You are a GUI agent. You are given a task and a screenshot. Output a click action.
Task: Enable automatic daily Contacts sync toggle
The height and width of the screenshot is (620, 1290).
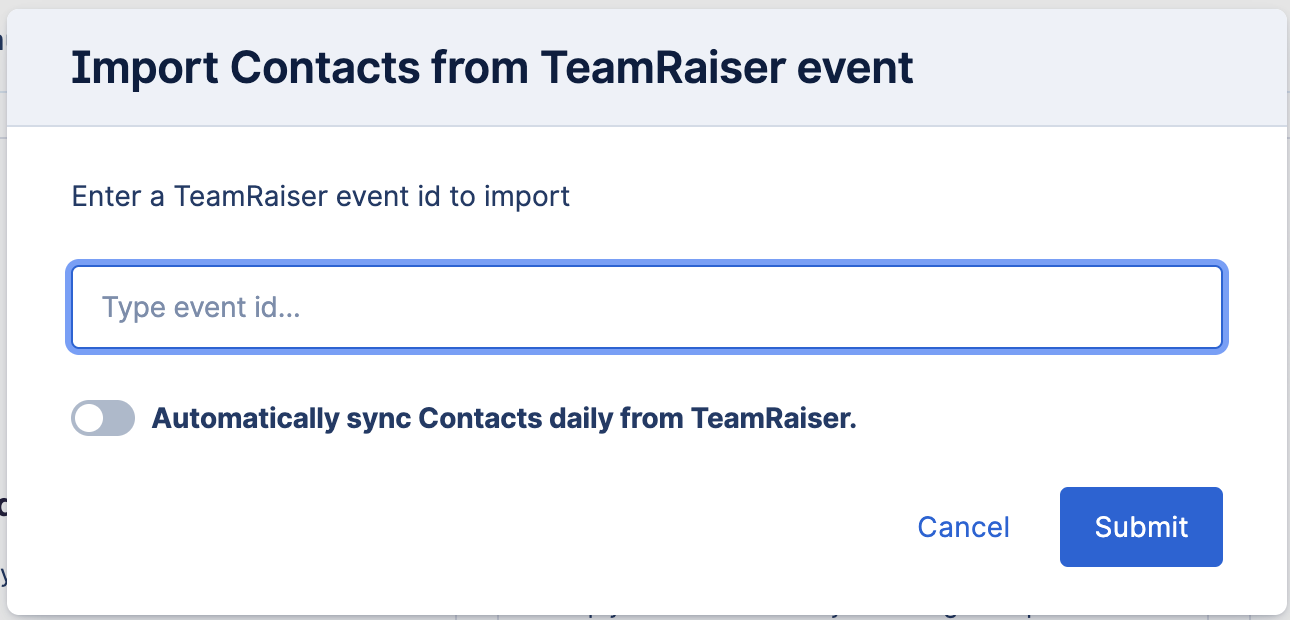coord(103,418)
